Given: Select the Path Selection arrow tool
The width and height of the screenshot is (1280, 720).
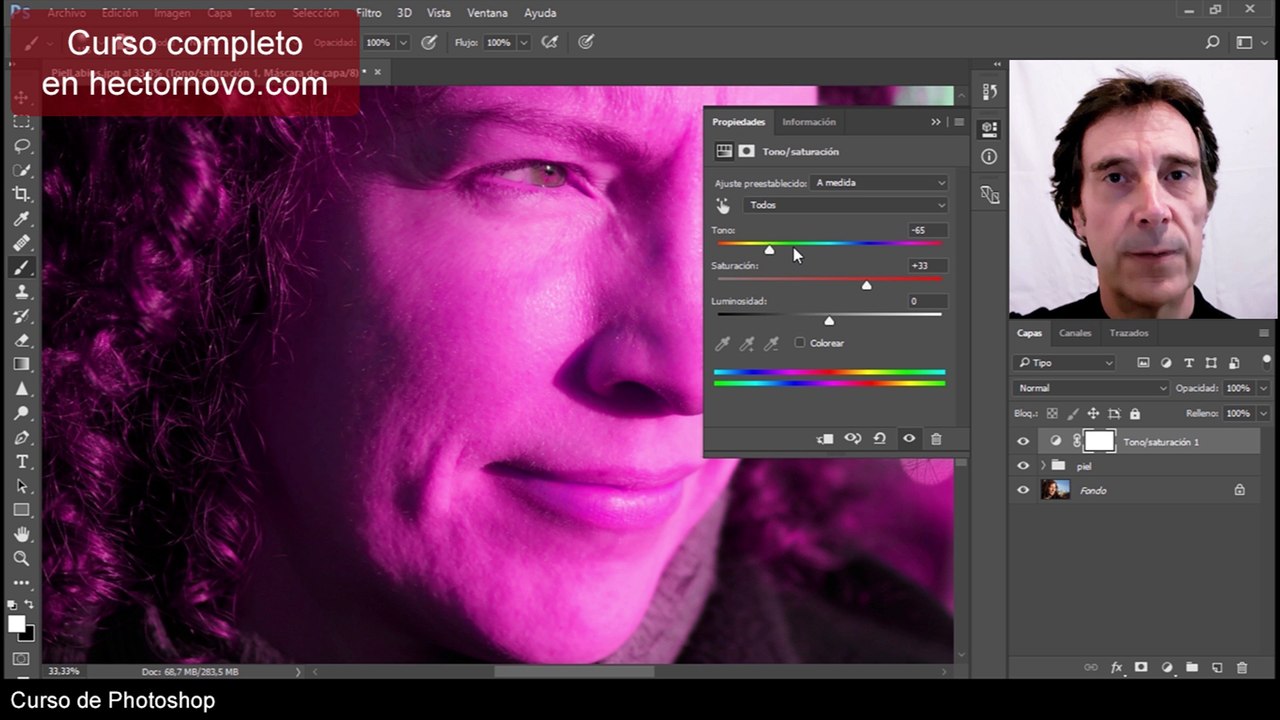Looking at the screenshot, I should click(22, 486).
